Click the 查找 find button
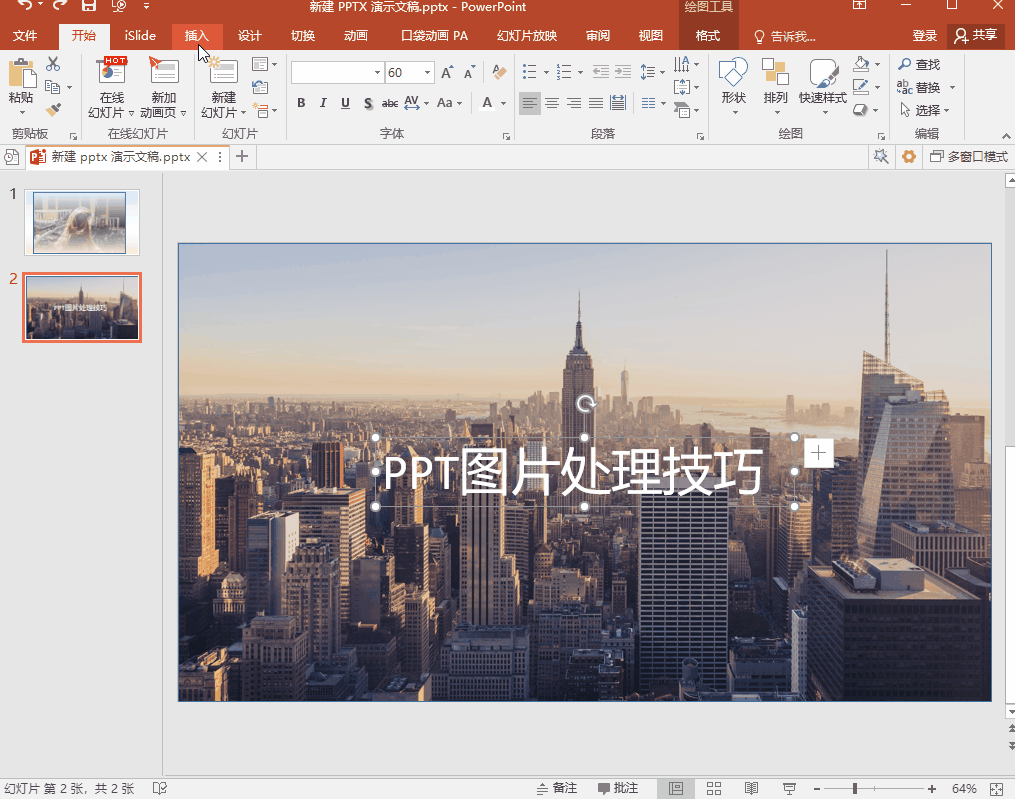This screenshot has height=799, width=1015. [919, 64]
